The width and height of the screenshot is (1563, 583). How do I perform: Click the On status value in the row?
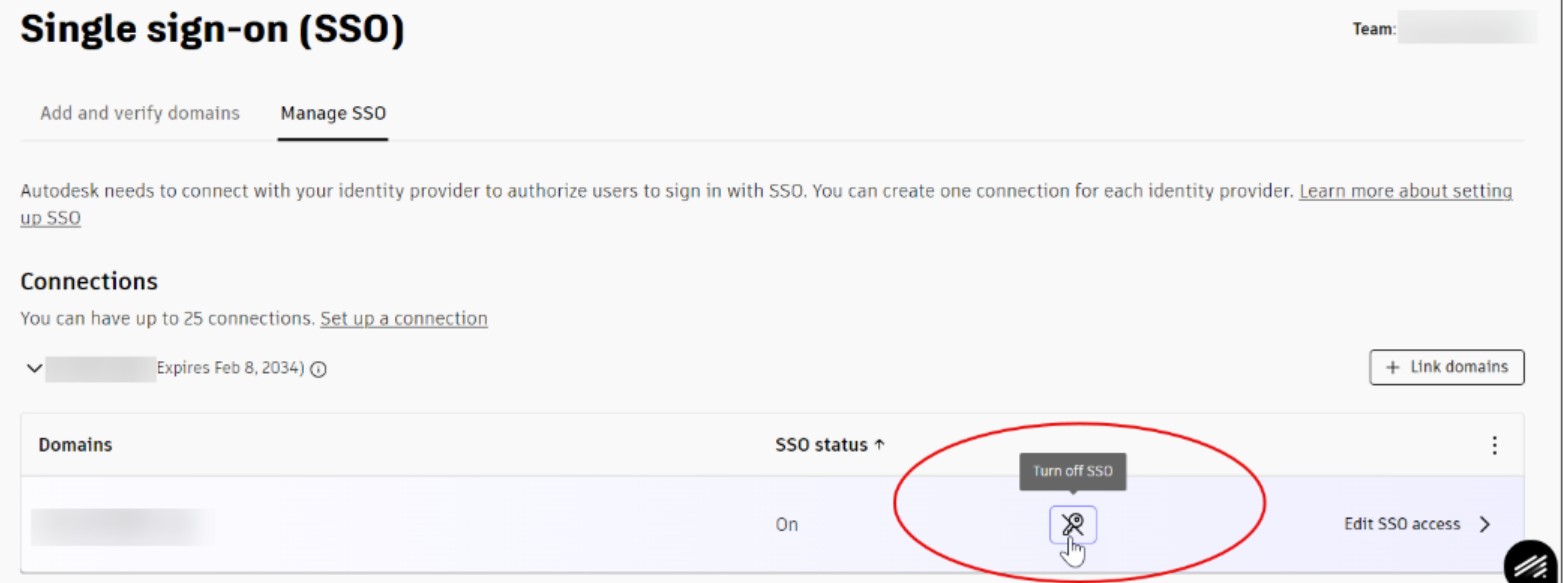[x=787, y=525]
